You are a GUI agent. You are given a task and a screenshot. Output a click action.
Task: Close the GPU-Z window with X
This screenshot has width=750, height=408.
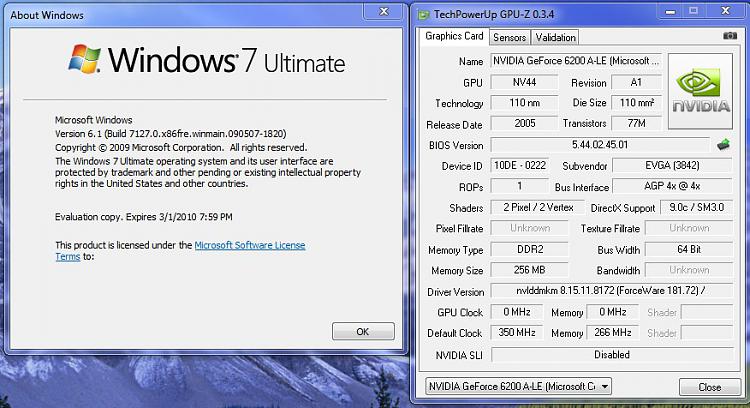pos(726,11)
